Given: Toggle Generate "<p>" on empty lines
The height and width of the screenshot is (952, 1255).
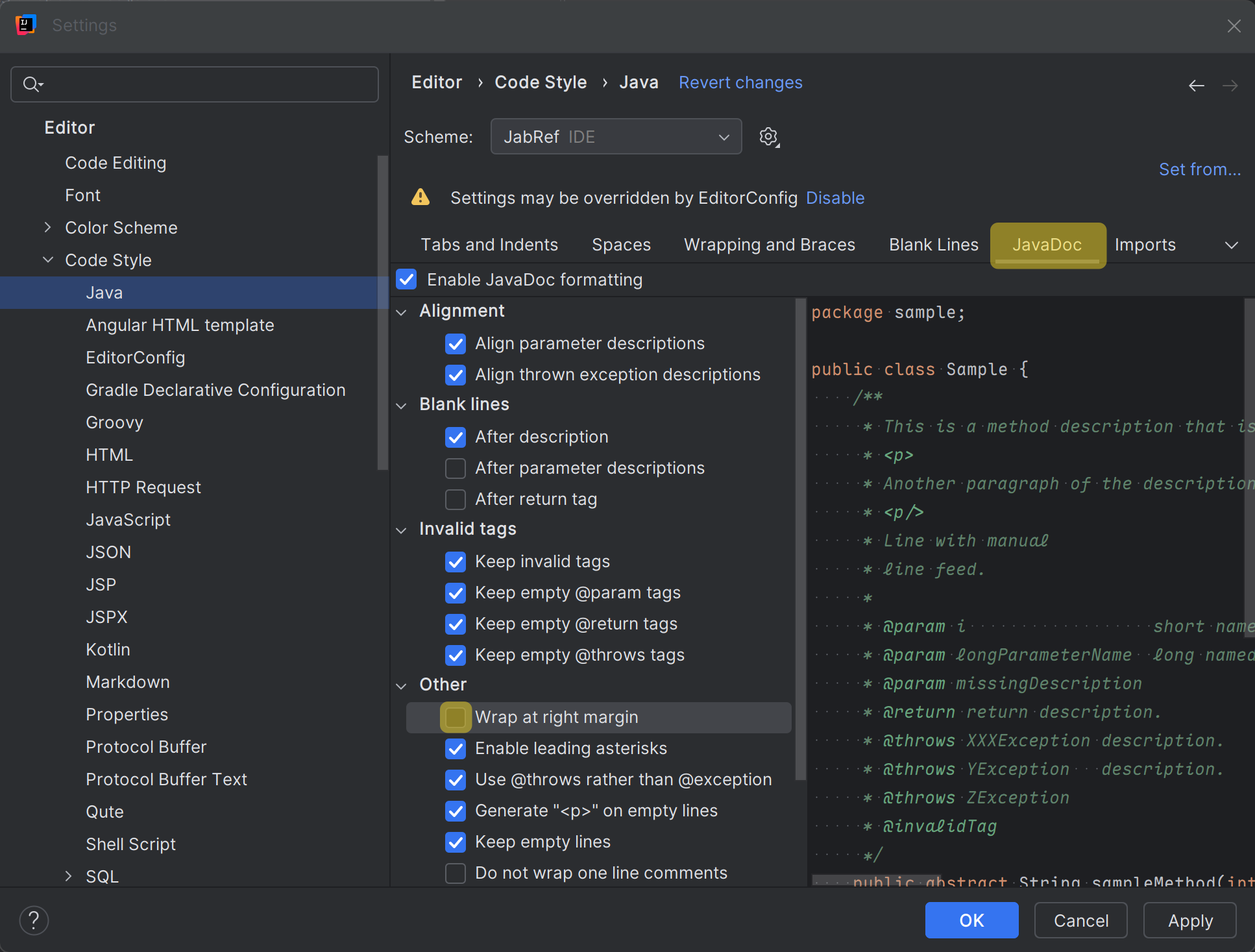Looking at the screenshot, I should point(456,811).
